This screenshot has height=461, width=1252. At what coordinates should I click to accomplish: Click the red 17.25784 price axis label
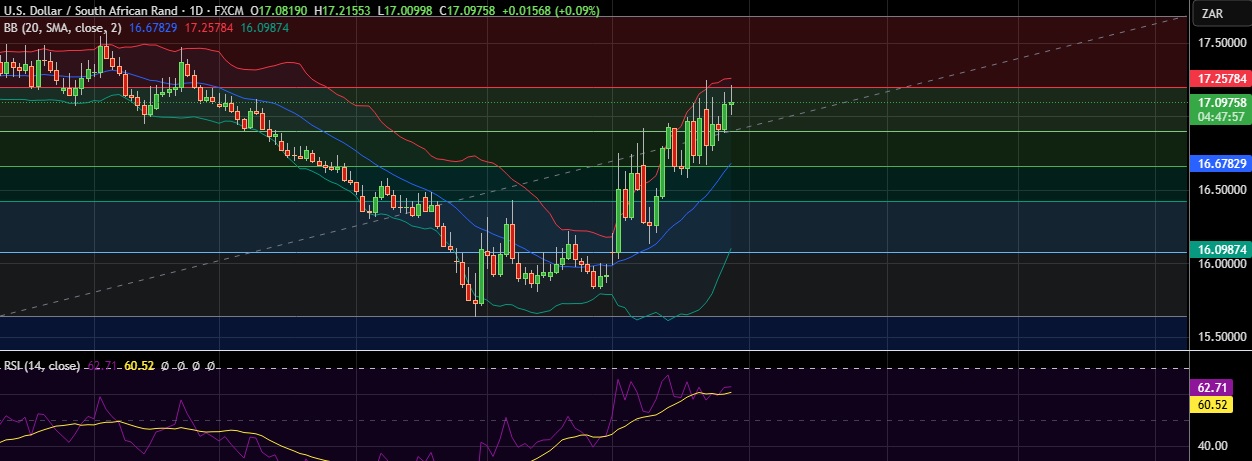tap(1219, 78)
